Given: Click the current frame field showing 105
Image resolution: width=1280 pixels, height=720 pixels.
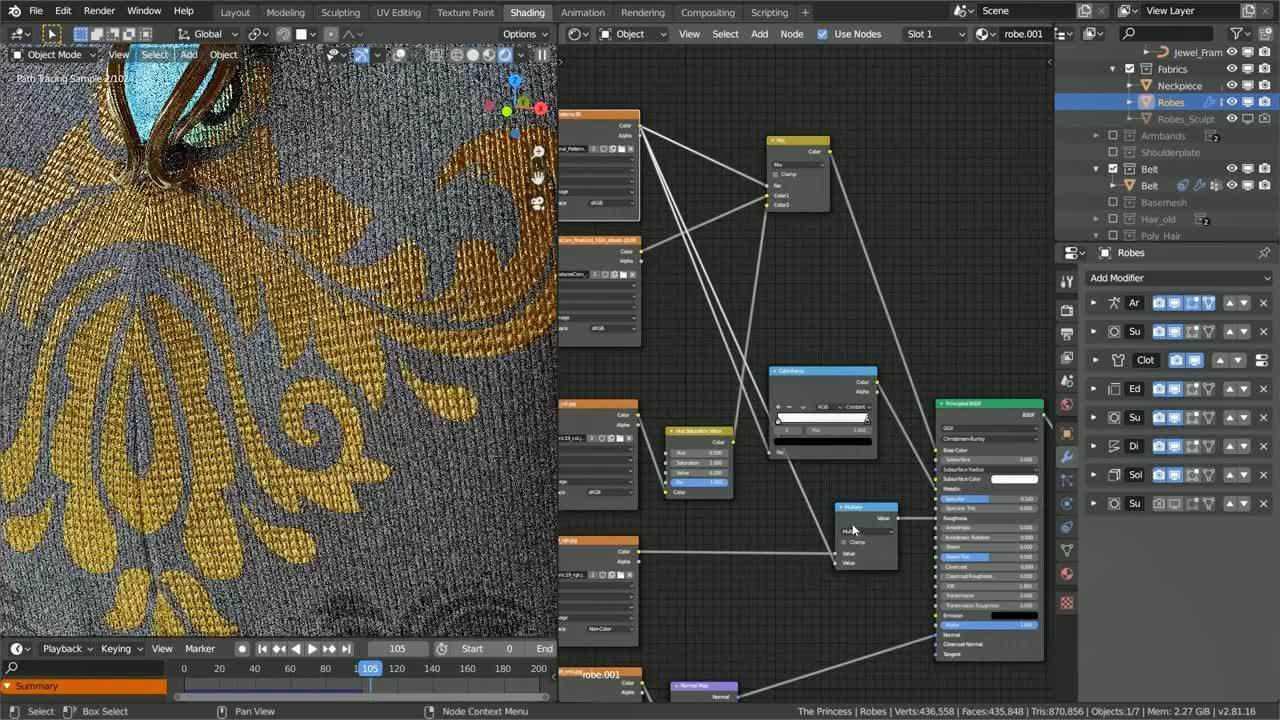Looking at the screenshot, I should tap(397, 648).
